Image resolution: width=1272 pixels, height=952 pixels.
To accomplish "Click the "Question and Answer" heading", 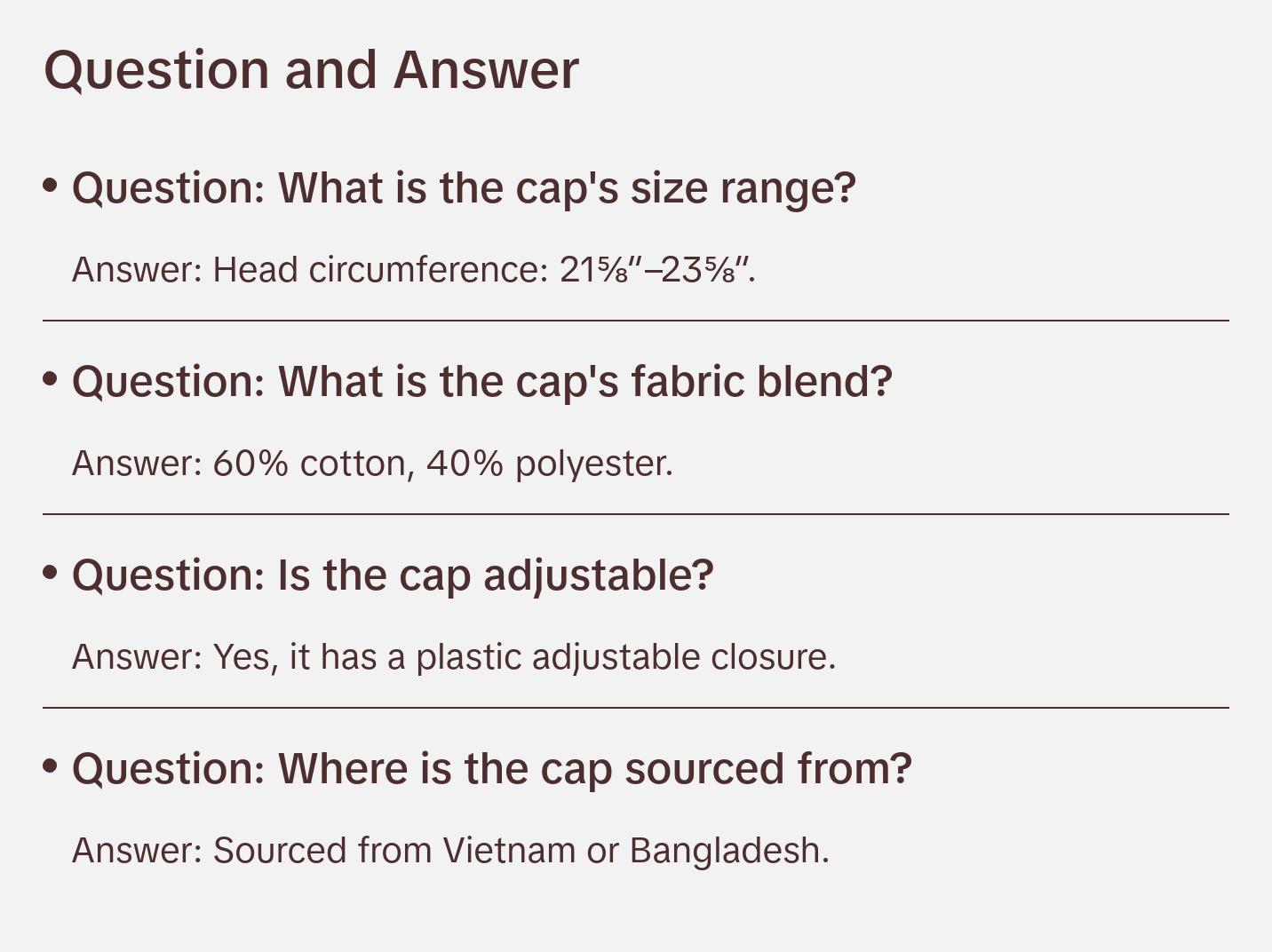I will (311, 70).
